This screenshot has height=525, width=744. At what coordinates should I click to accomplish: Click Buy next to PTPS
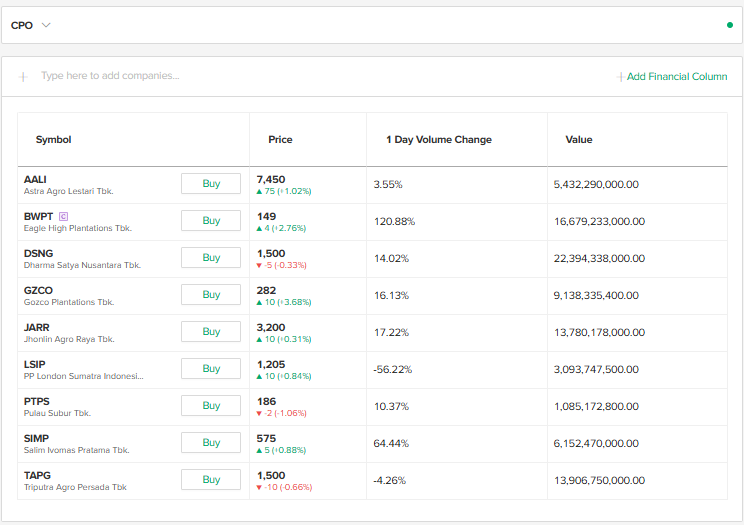(x=211, y=406)
